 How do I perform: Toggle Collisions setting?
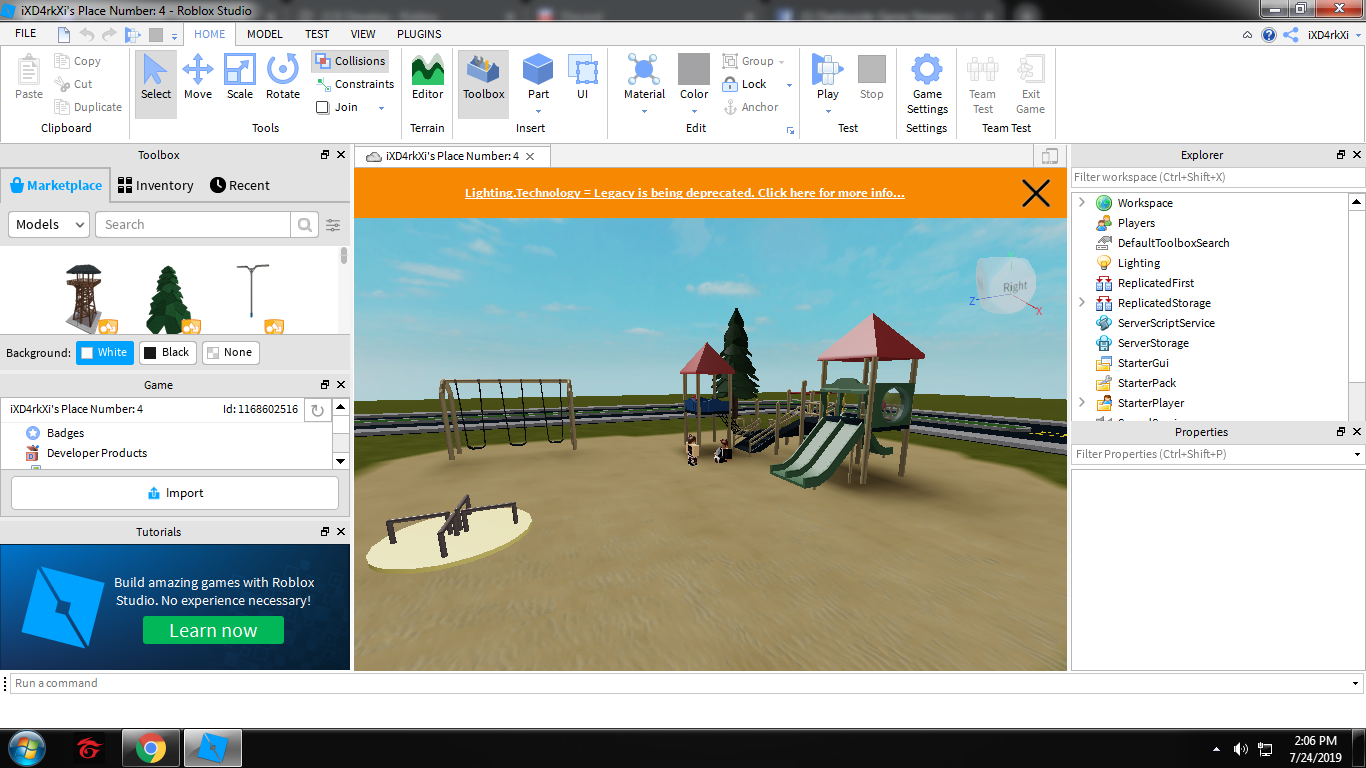coord(350,61)
